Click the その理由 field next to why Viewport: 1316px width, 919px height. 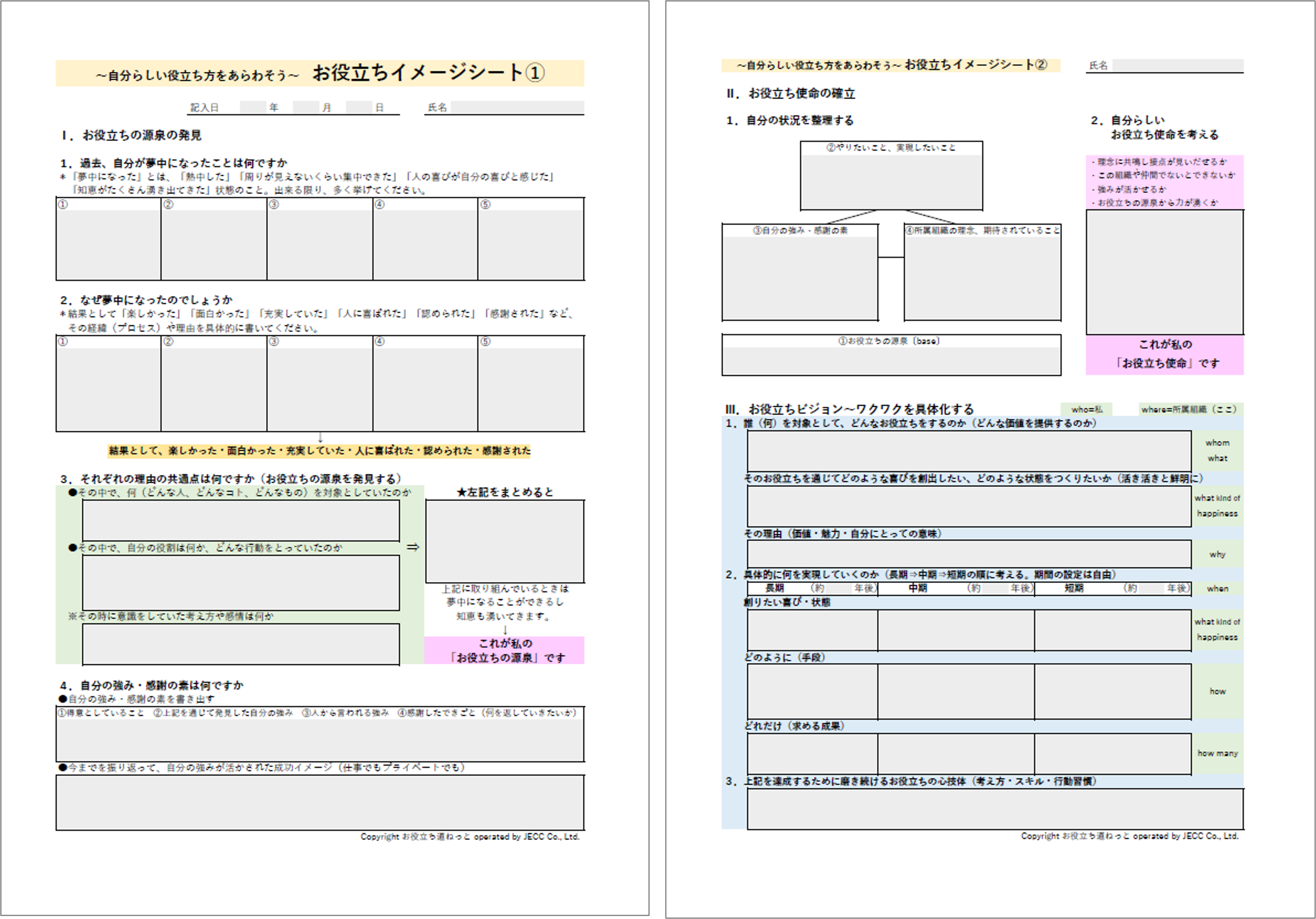click(x=969, y=555)
